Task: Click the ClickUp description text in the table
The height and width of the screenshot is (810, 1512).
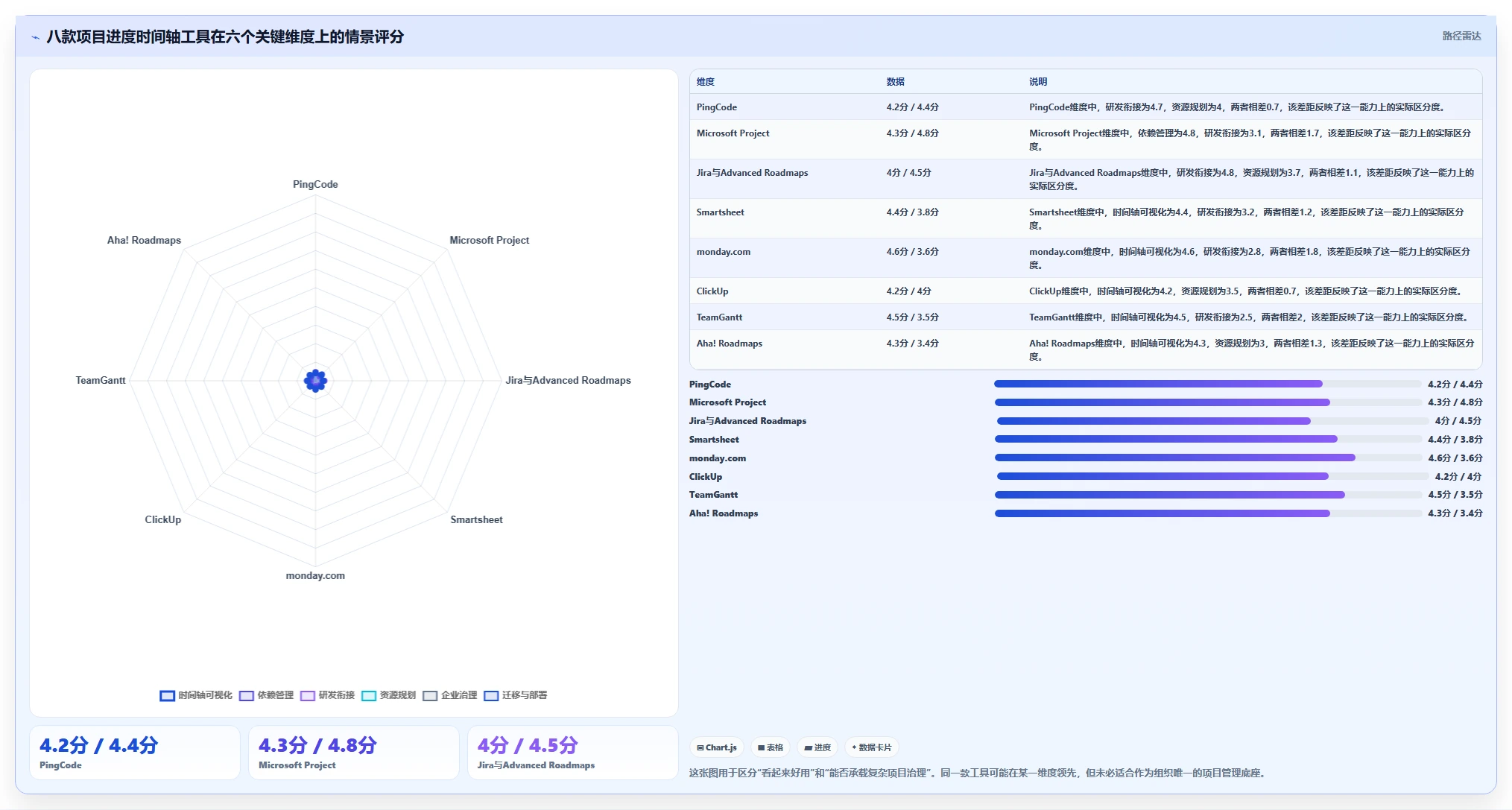Action: [1247, 291]
